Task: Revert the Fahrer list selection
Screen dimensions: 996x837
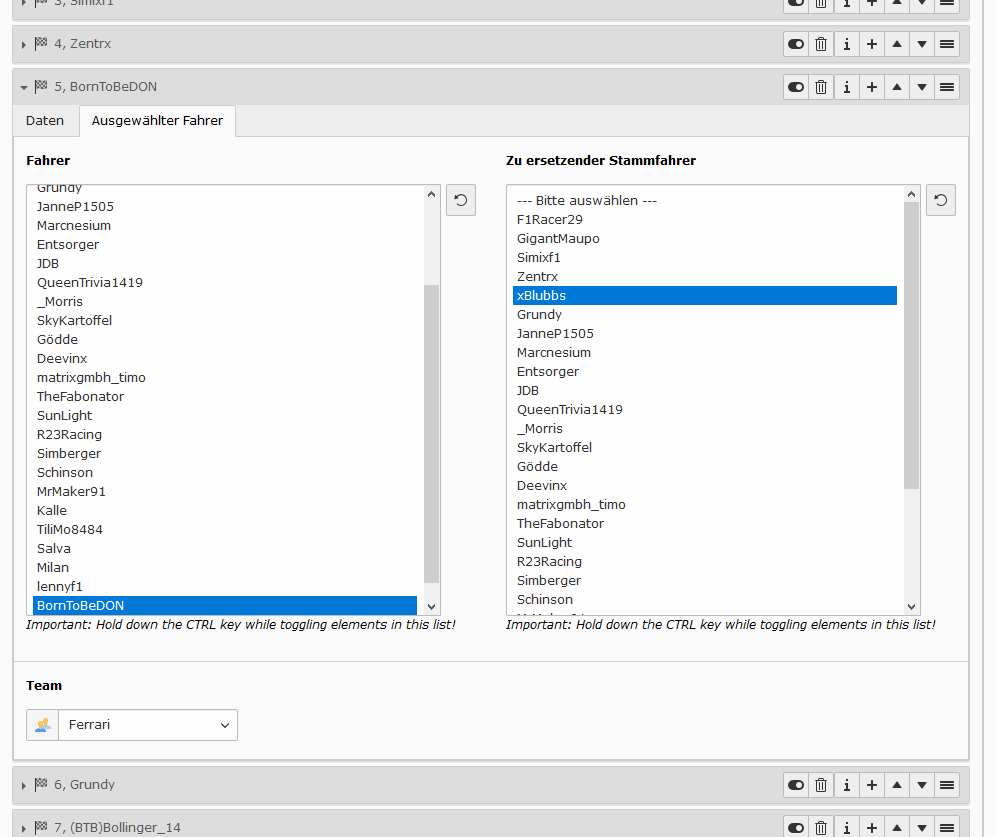Action: (x=461, y=200)
